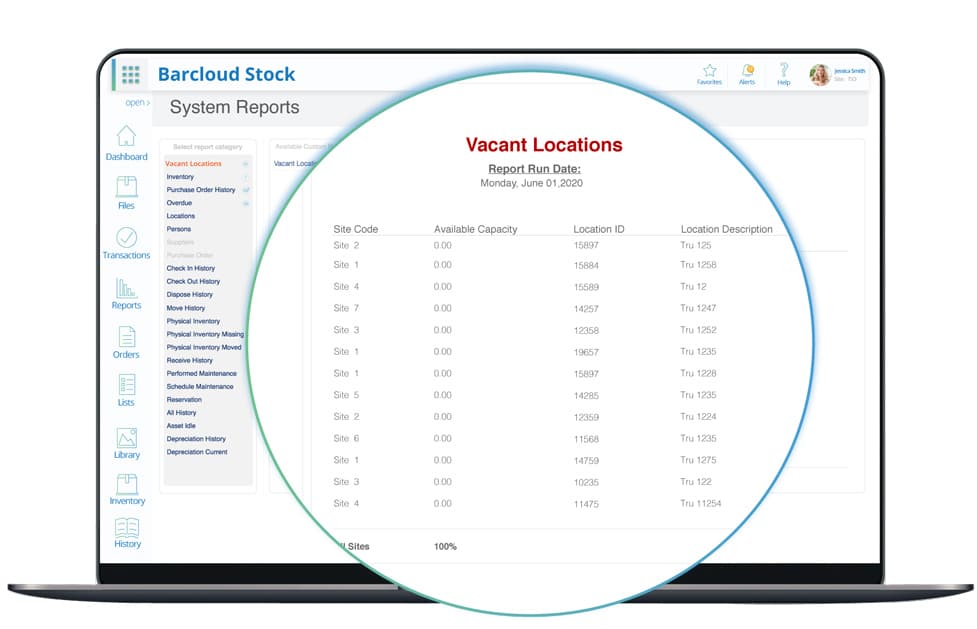Click Location ID 11568 cell
Screen dimensions: 977x629
pyautogui.click(x=586, y=439)
